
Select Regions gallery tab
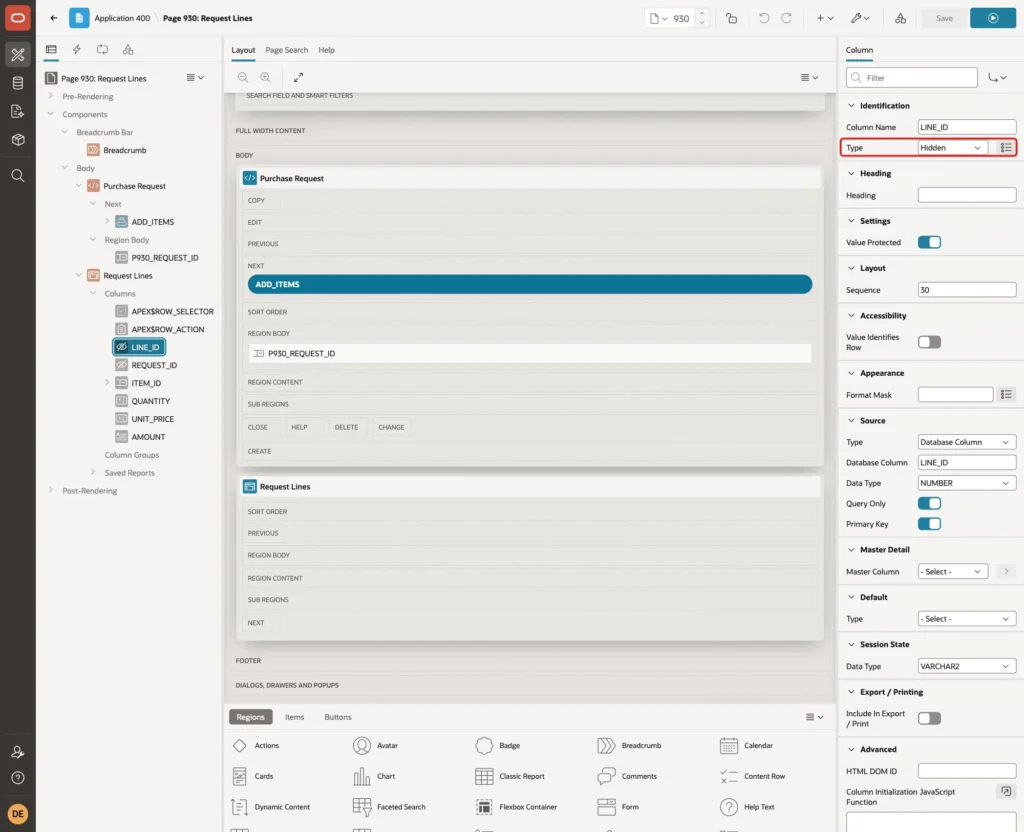250,717
